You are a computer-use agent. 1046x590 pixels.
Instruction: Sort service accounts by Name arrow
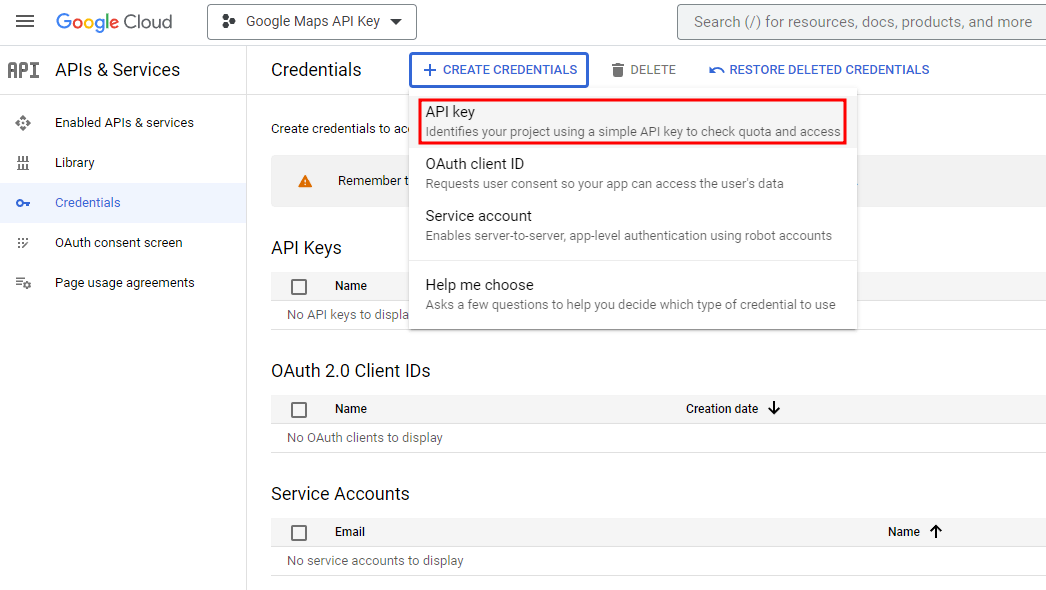point(936,532)
